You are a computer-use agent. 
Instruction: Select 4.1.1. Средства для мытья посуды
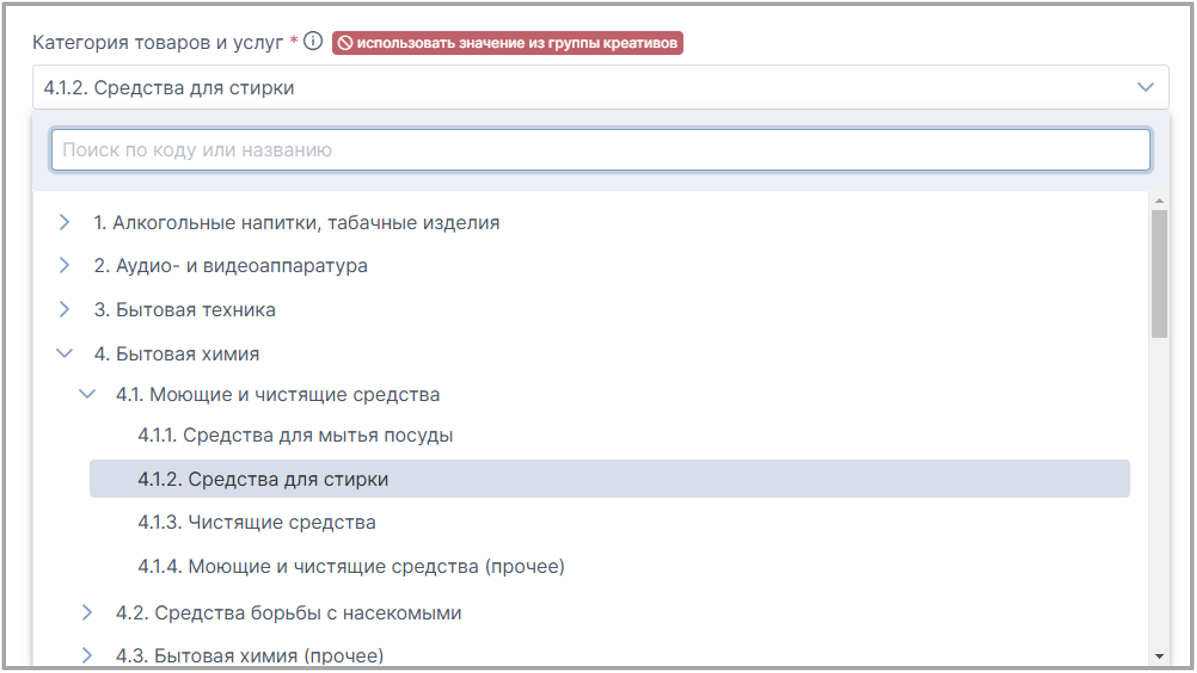pyautogui.click(x=295, y=436)
